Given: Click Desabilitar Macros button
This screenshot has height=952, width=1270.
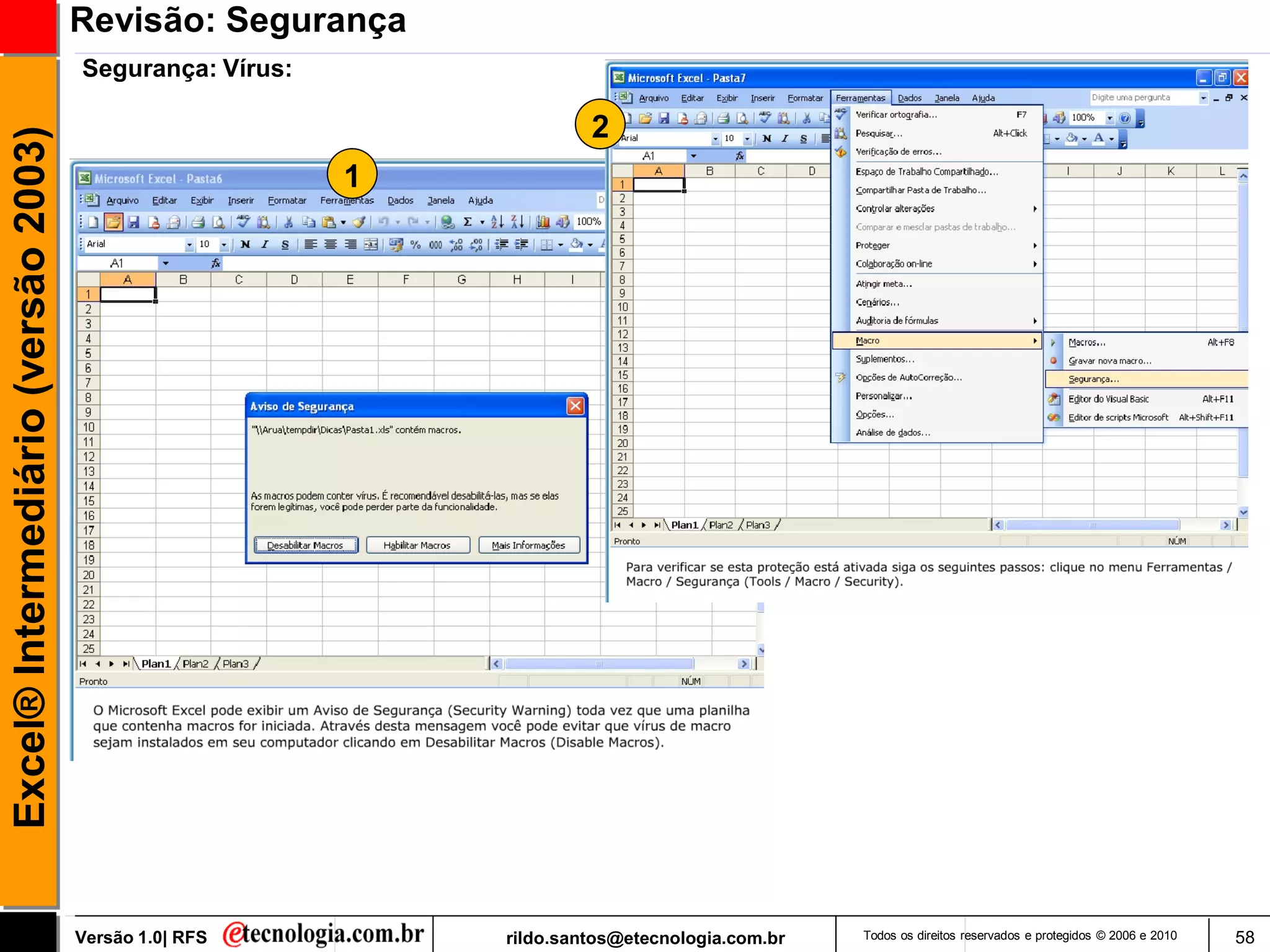Looking at the screenshot, I should [306, 545].
